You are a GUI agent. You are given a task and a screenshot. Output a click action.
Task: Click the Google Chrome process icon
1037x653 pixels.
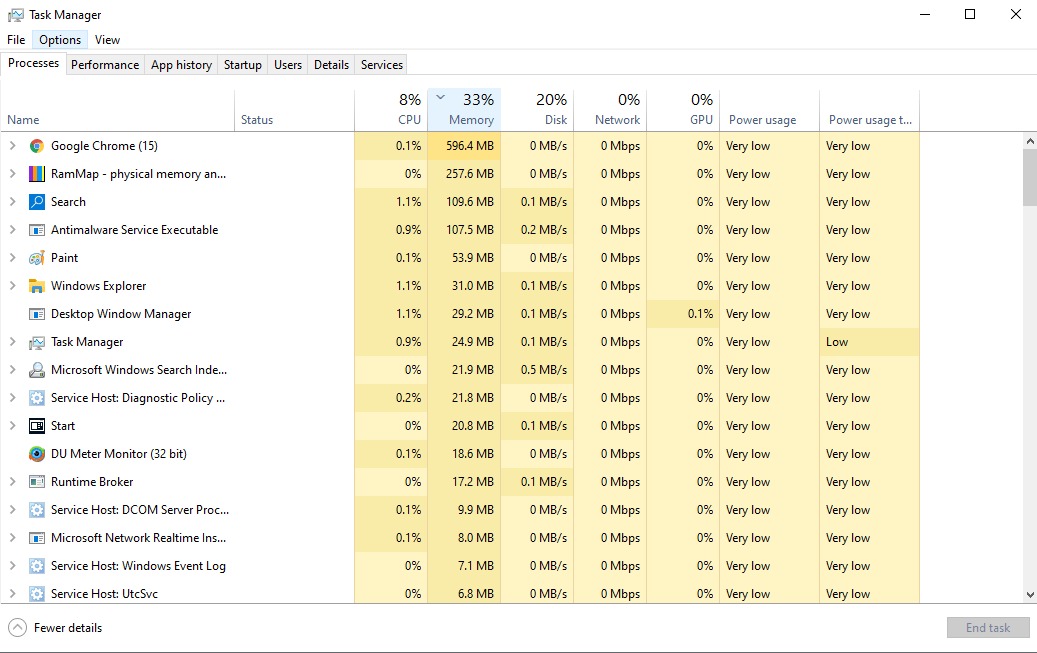click(36, 146)
